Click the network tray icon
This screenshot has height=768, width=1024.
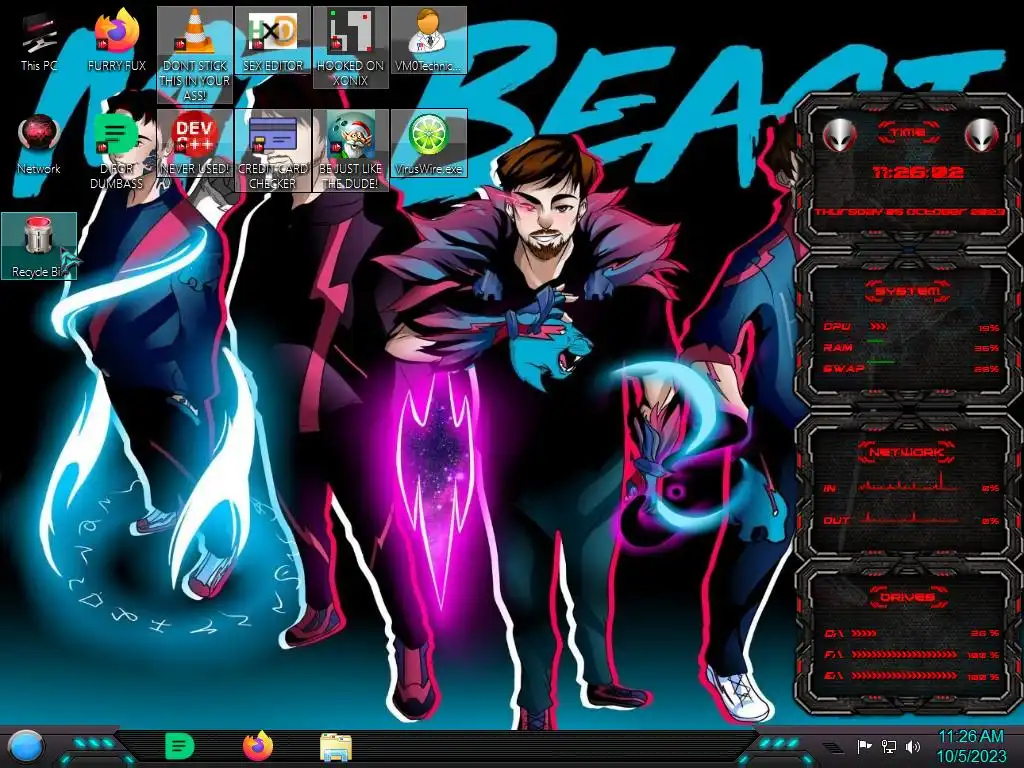point(888,746)
